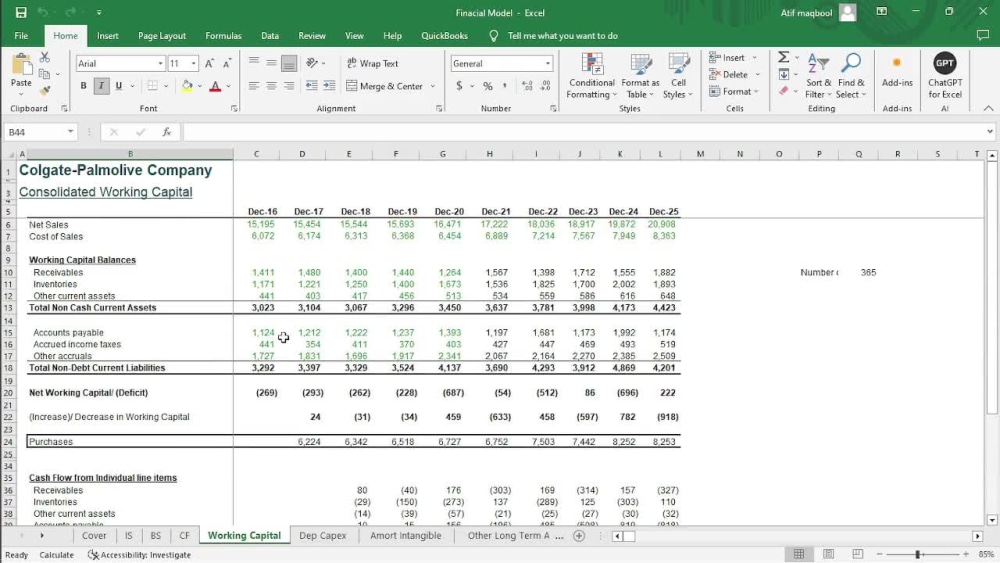Increase font size with the large A icon
This screenshot has height=563, width=1000.
point(209,63)
